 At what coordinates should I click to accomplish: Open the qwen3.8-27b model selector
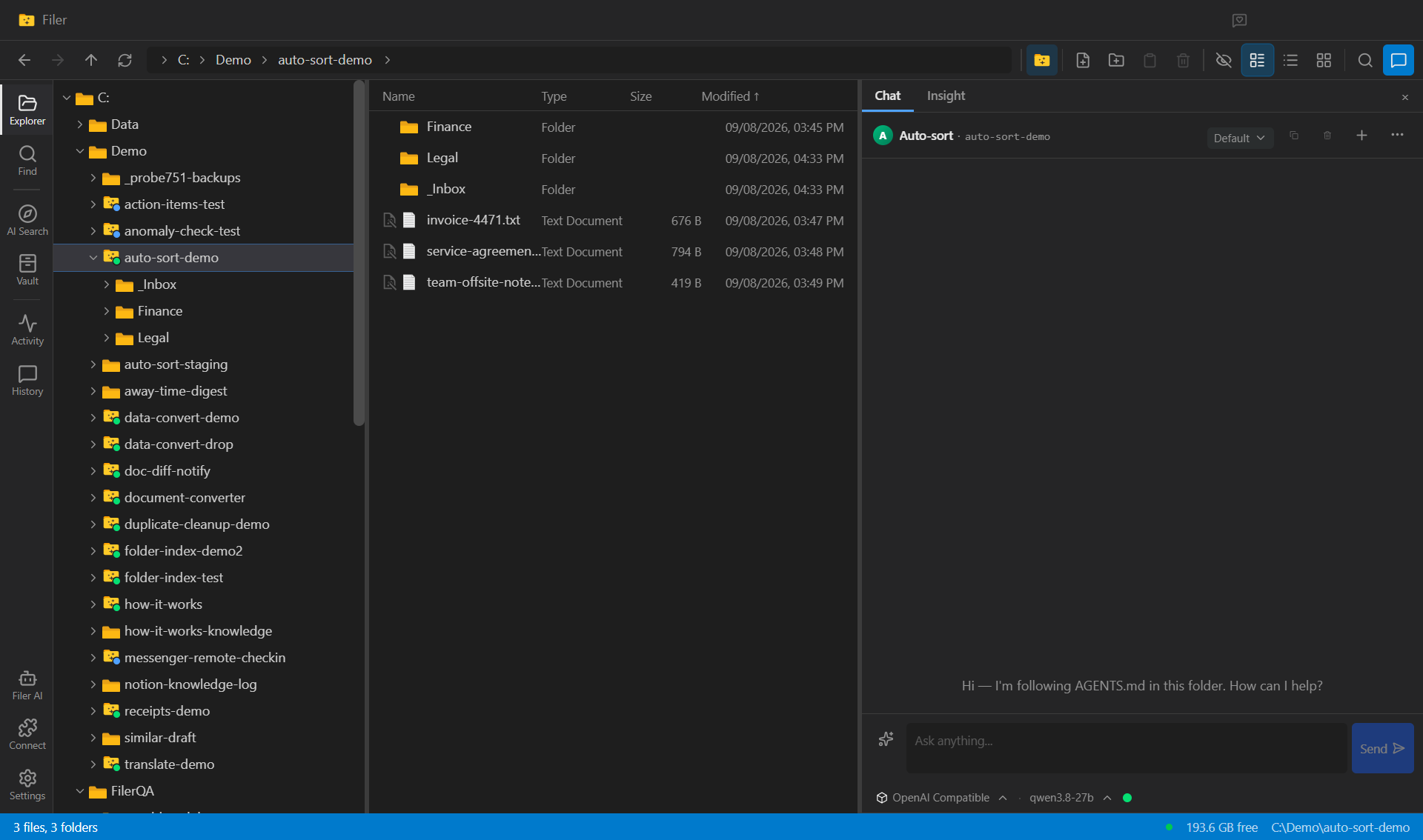click(x=1069, y=798)
